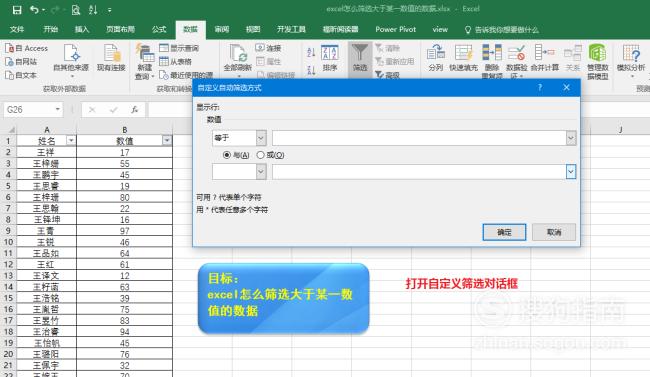Click 确定 to confirm the custom filter
Viewport: 650px width, 377px height.
pyautogui.click(x=504, y=232)
